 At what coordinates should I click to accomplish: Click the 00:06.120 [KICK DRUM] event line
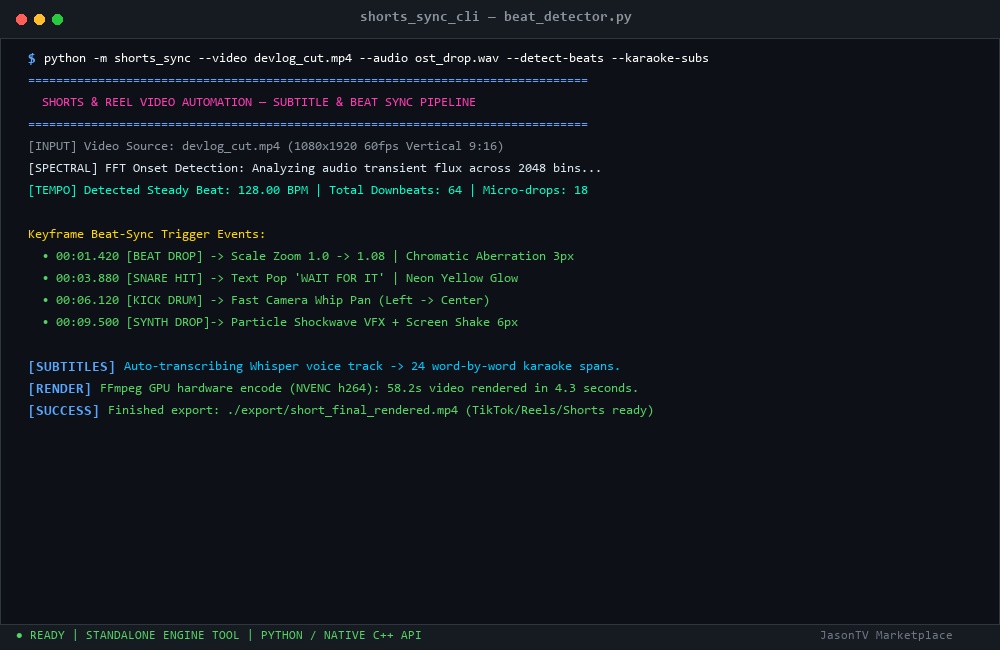pyautogui.click(x=266, y=300)
